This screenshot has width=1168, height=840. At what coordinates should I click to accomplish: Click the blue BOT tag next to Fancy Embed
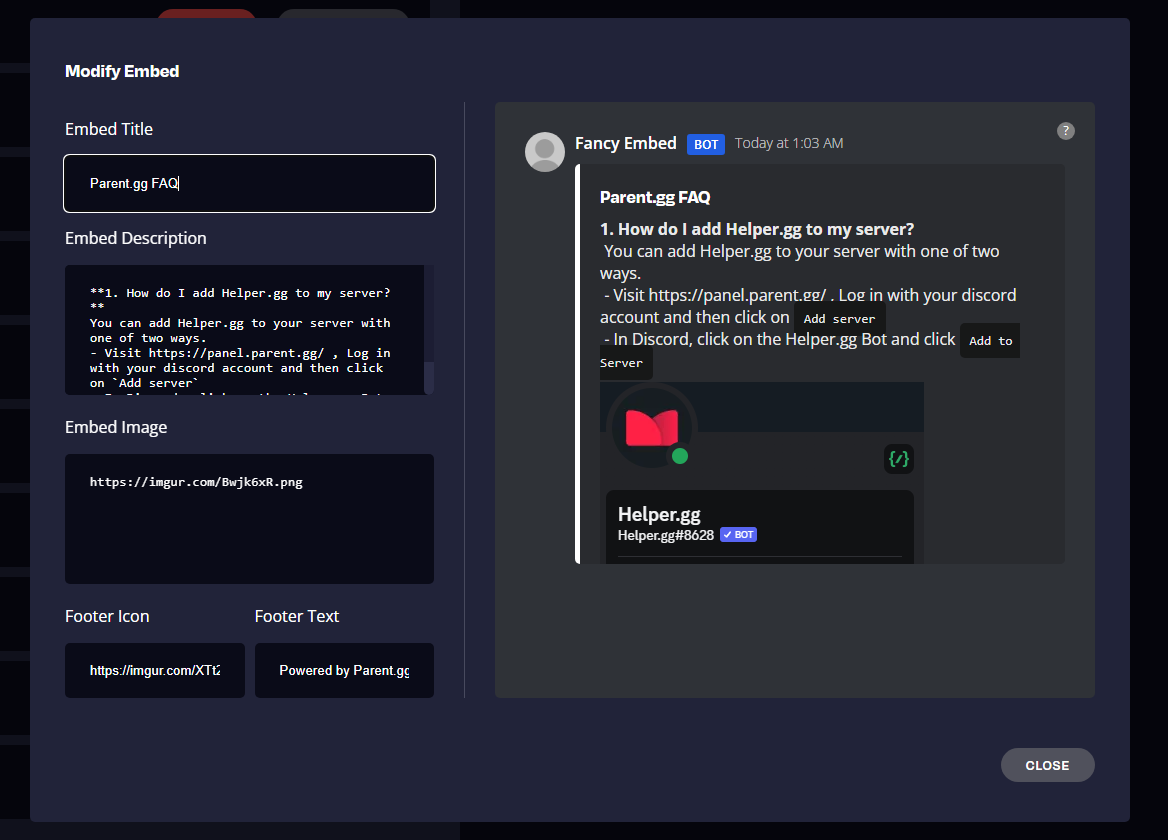(x=705, y=144)
